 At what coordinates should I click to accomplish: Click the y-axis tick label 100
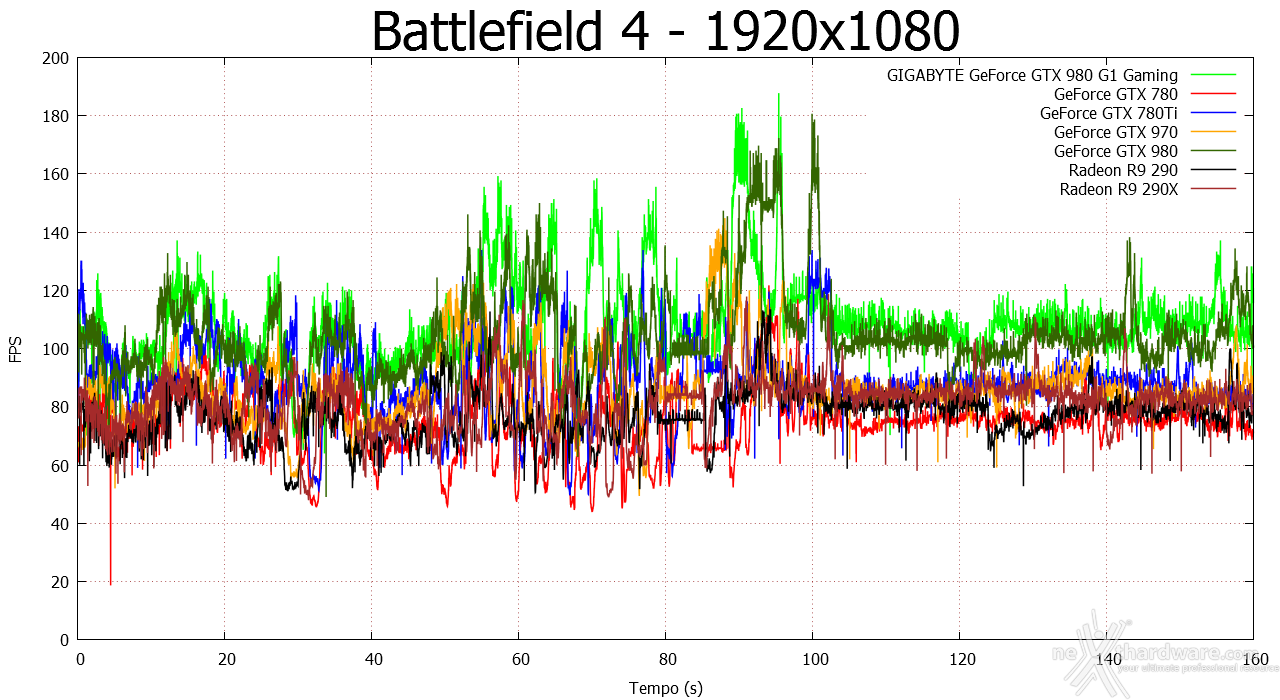[x=56, y=349]
